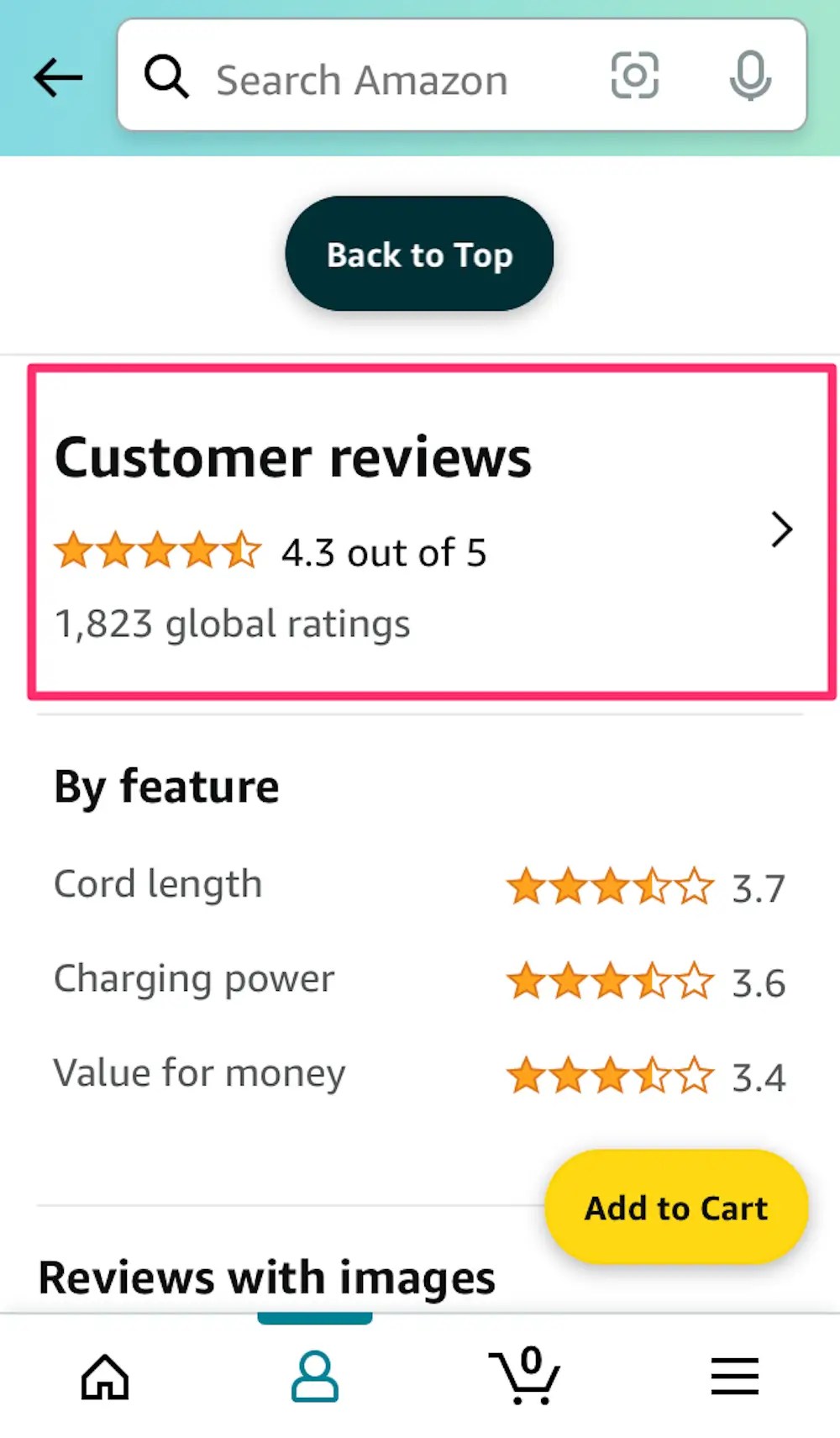Switch to the cart tab showing 0 items

525,1377
